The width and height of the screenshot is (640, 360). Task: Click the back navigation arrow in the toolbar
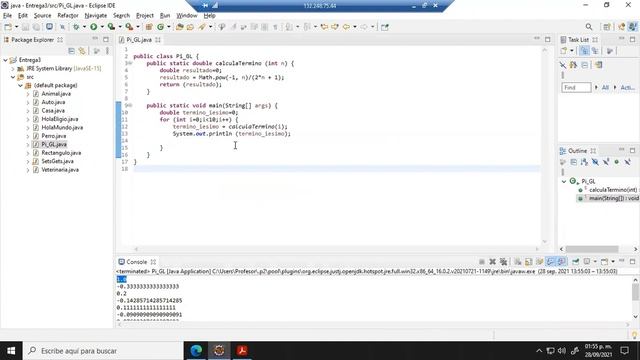pos(346,27)
